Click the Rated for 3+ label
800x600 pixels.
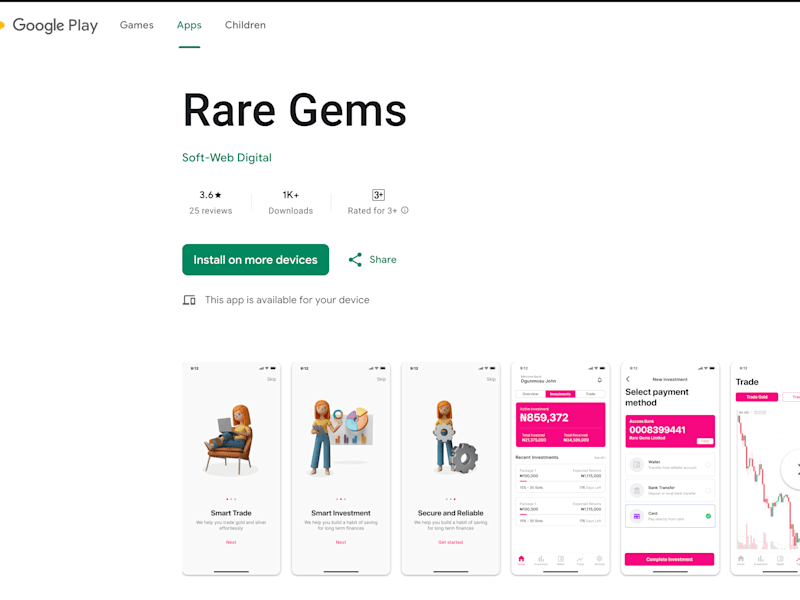pyautogui.click(x=372, y=211)
